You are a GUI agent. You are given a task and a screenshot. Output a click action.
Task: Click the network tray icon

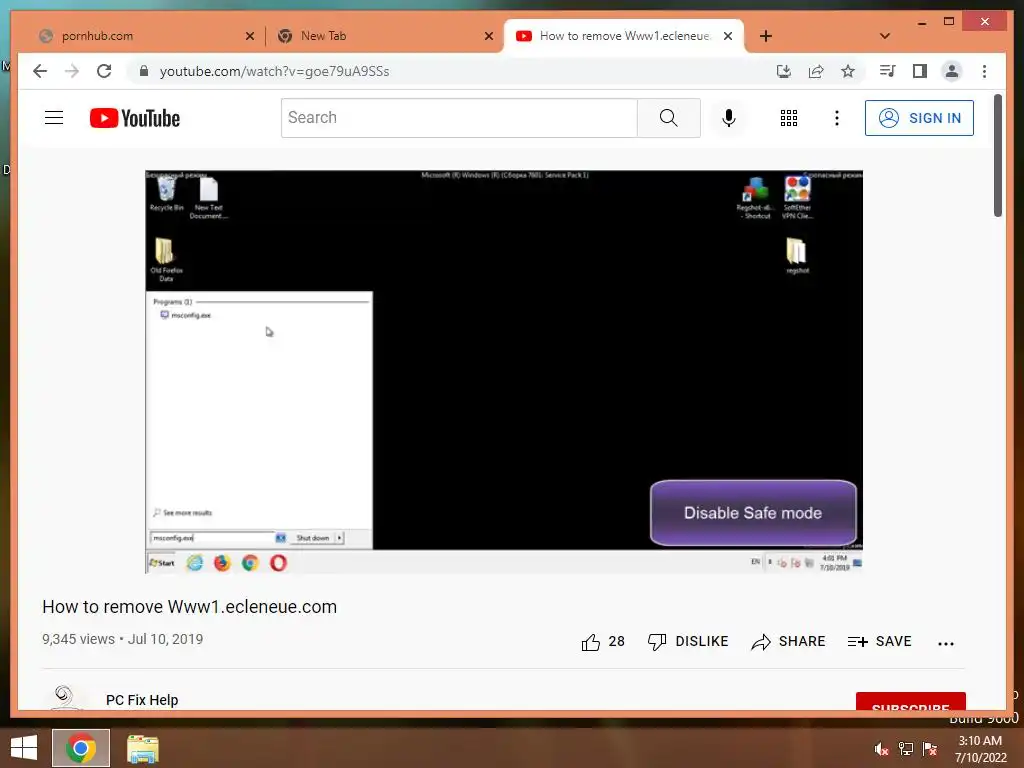click(906, 748)
